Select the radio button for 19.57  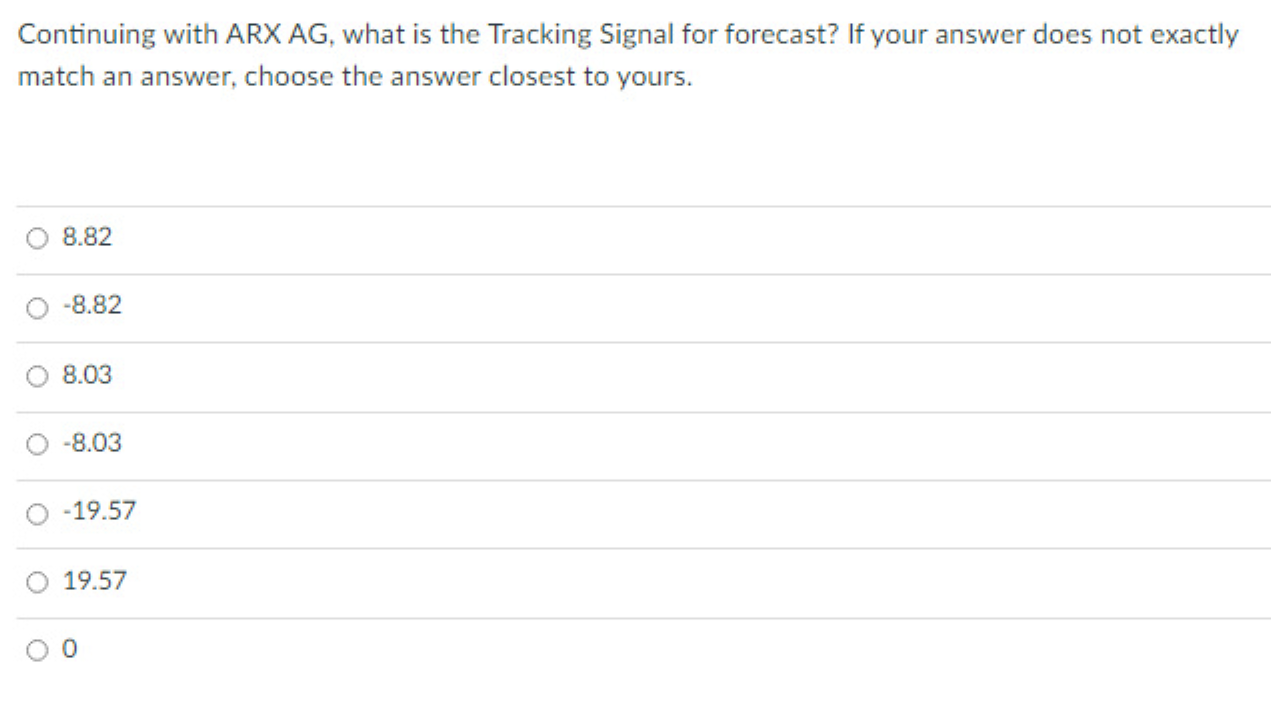tap(38, 581)
